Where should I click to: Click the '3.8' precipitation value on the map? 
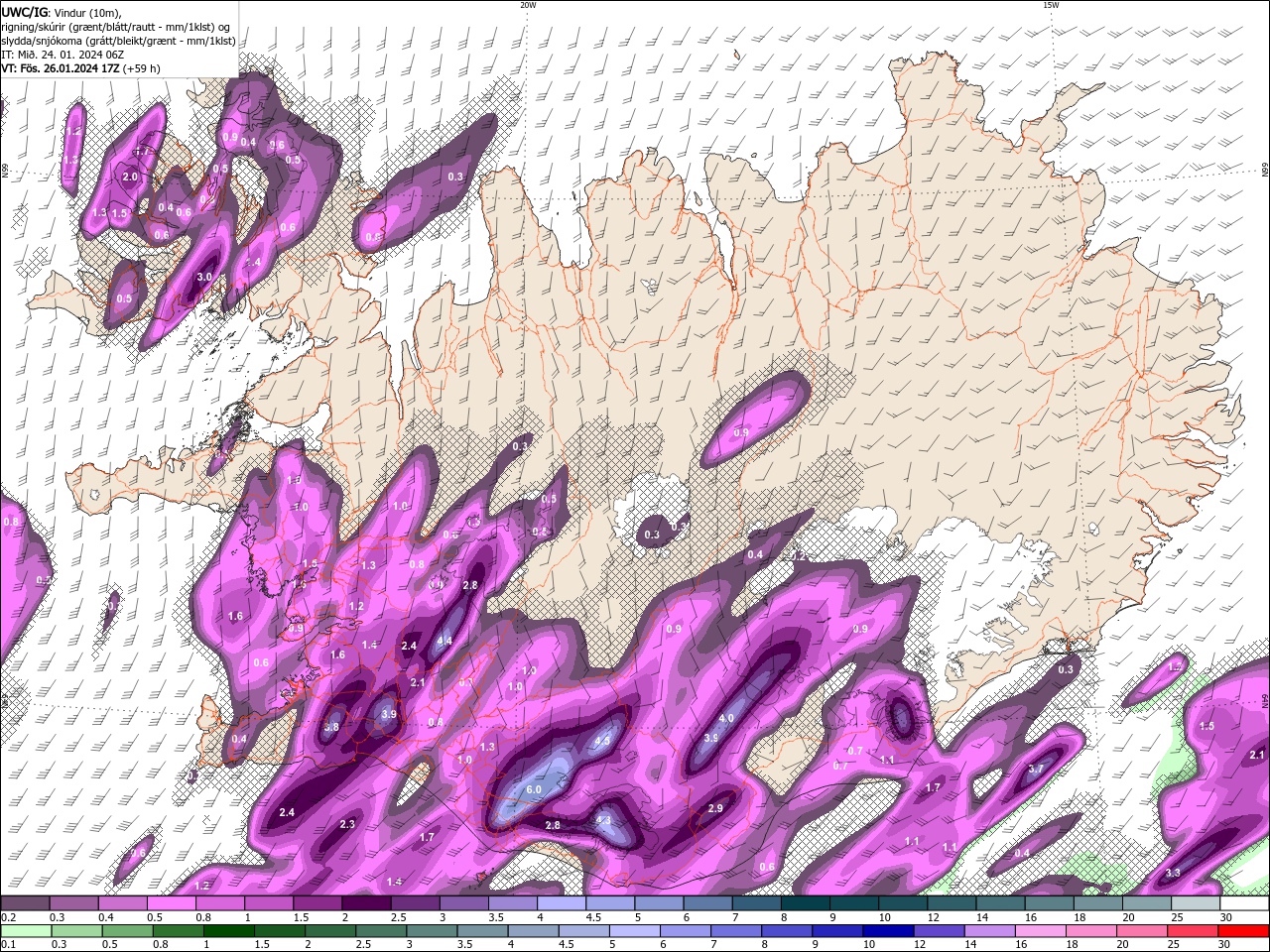(331, 727)
